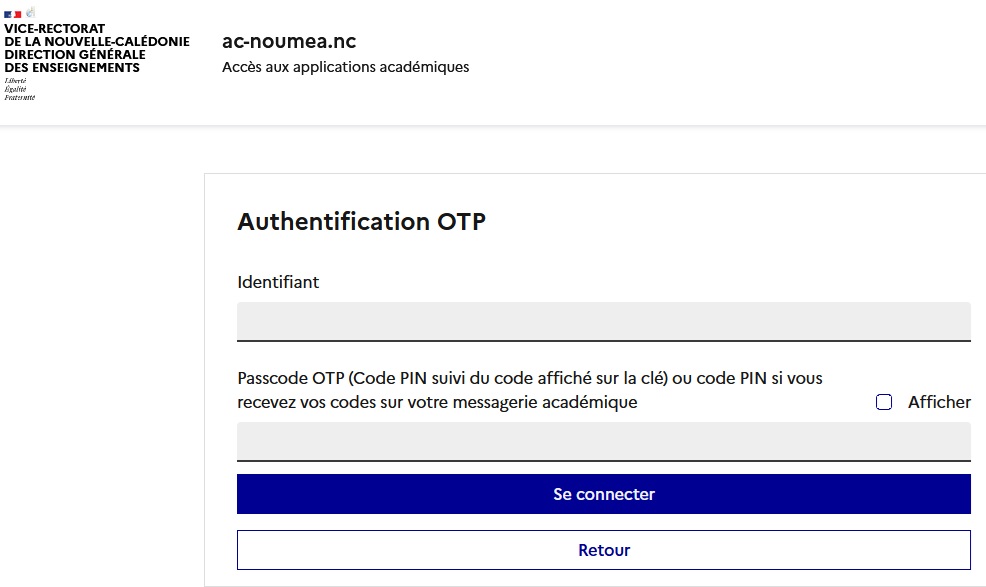Click the Direction Générale des Enseignements text

(75, 61)
